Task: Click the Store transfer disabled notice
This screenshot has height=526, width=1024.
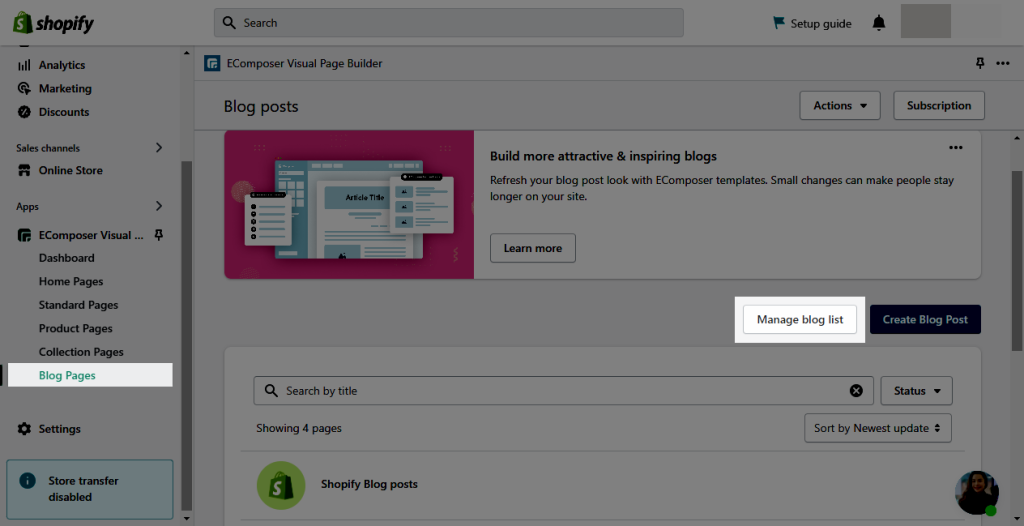Action: click(90, 489)
